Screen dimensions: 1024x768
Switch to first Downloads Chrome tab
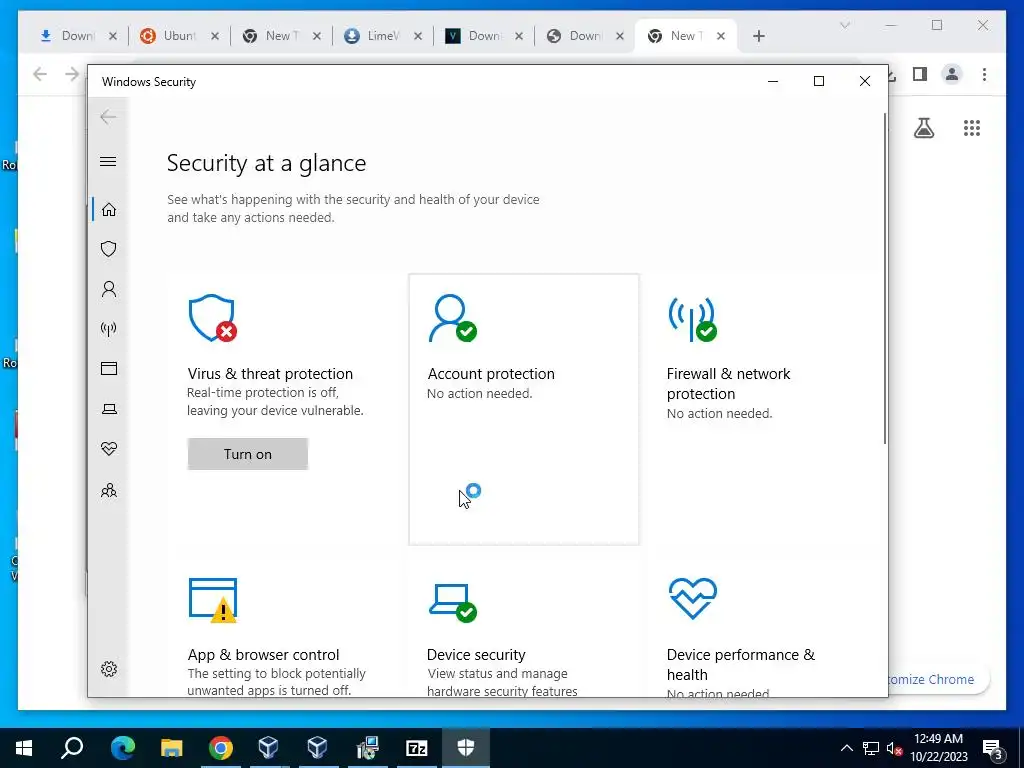[x=77, y=36]
